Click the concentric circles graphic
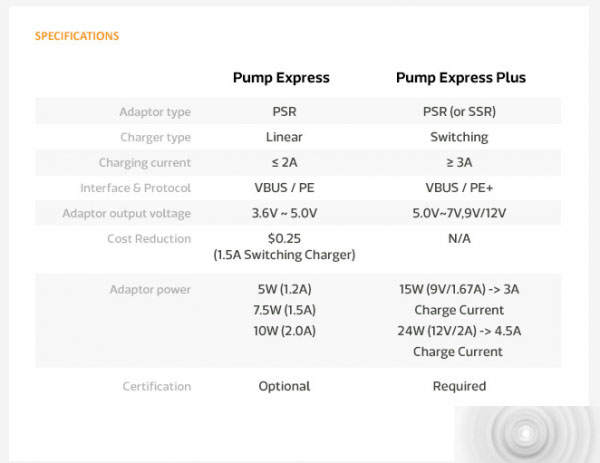The image size is (600, 463). coord(527,435)
